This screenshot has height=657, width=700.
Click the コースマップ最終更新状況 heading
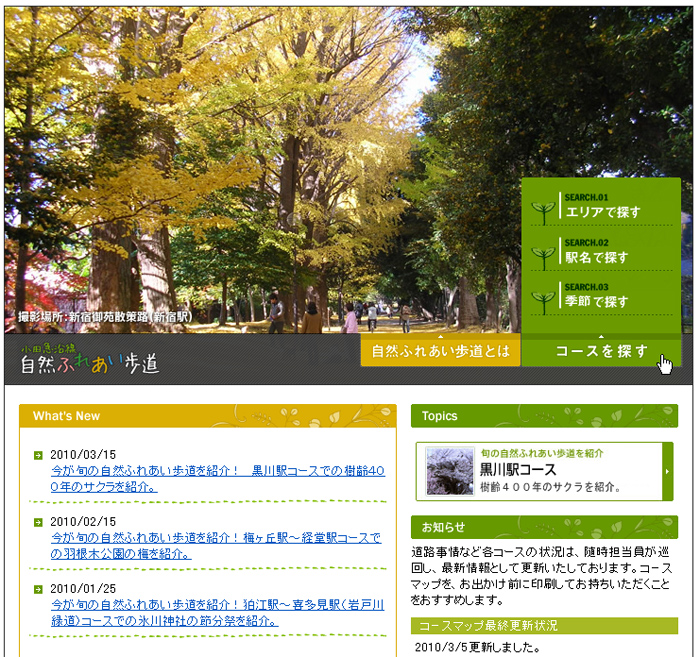[x=544, y=626]
